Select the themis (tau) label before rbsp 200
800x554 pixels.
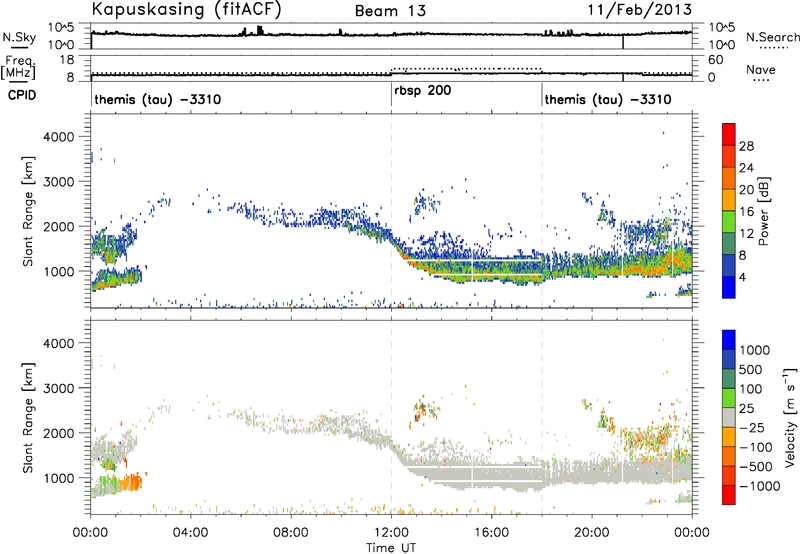coord(158,99)
